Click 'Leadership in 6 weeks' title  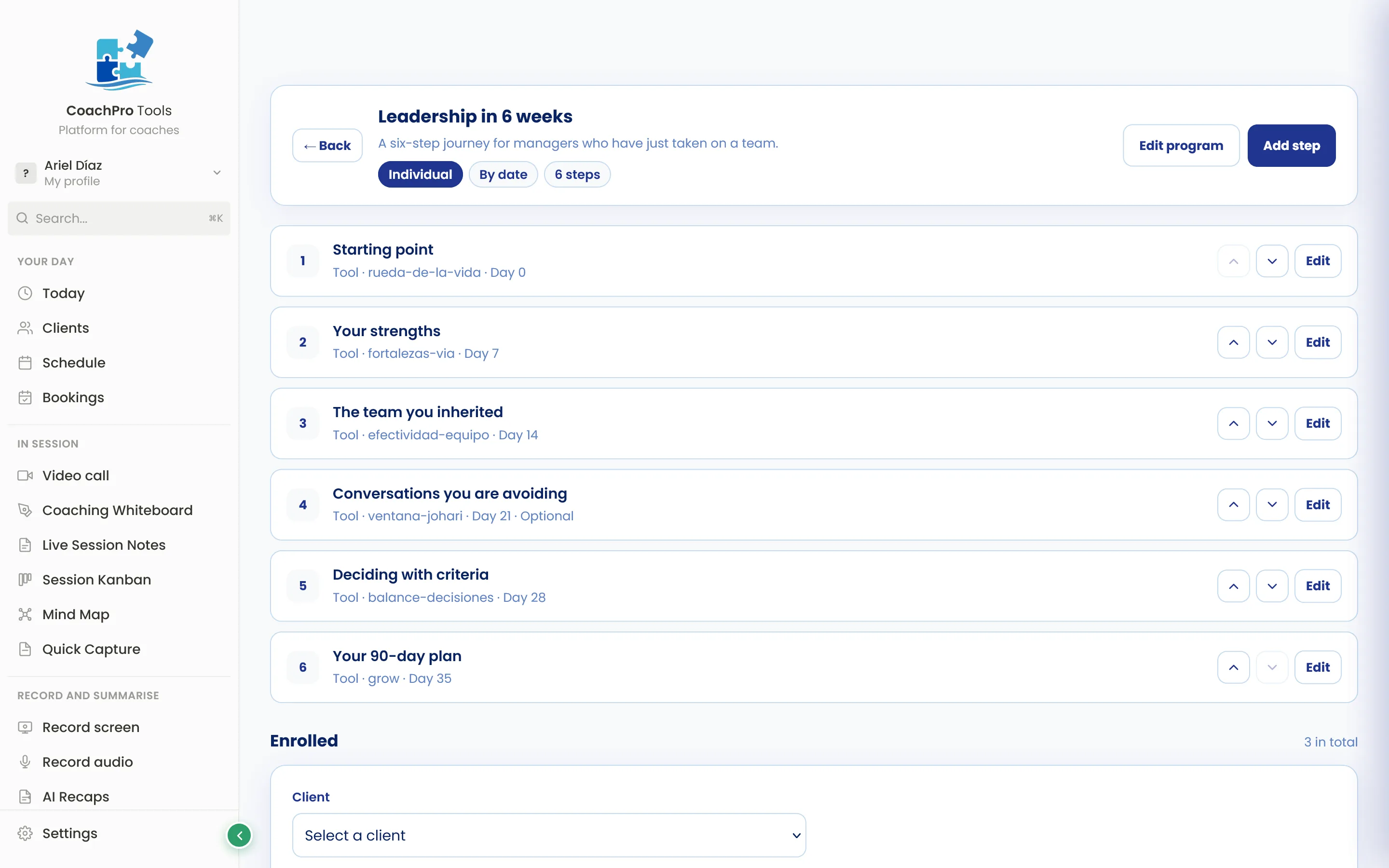coord(475,117)
